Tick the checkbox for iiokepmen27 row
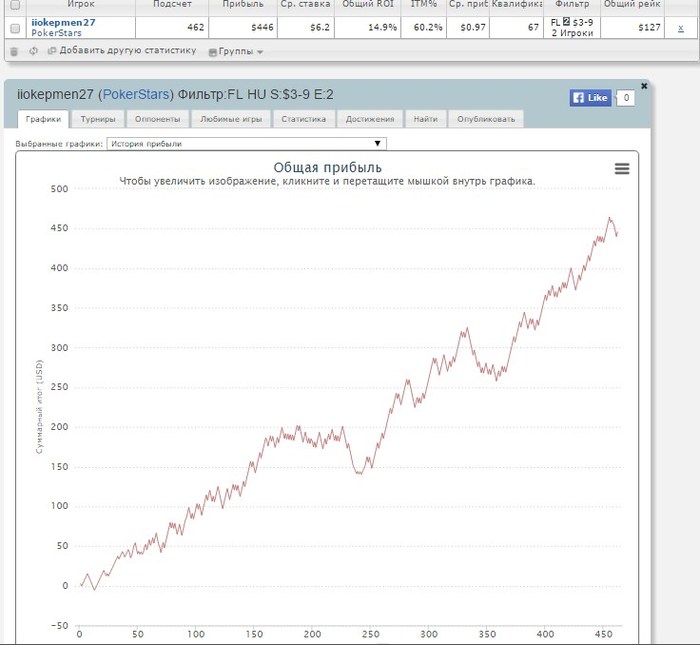Viewport: 700px width, 645px height. 15,28
